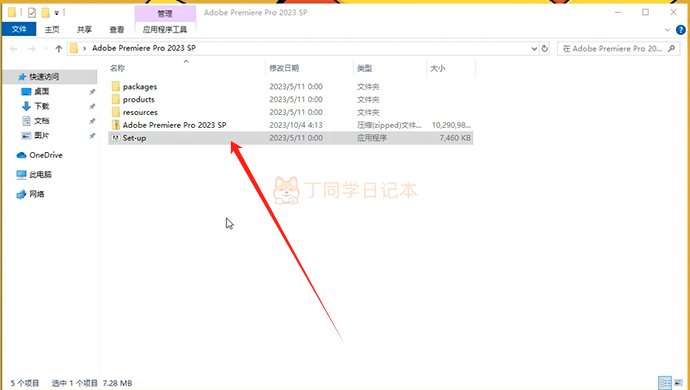Click the zipped archive file icon
Screen dimensions: 690x390
(116, 125)
